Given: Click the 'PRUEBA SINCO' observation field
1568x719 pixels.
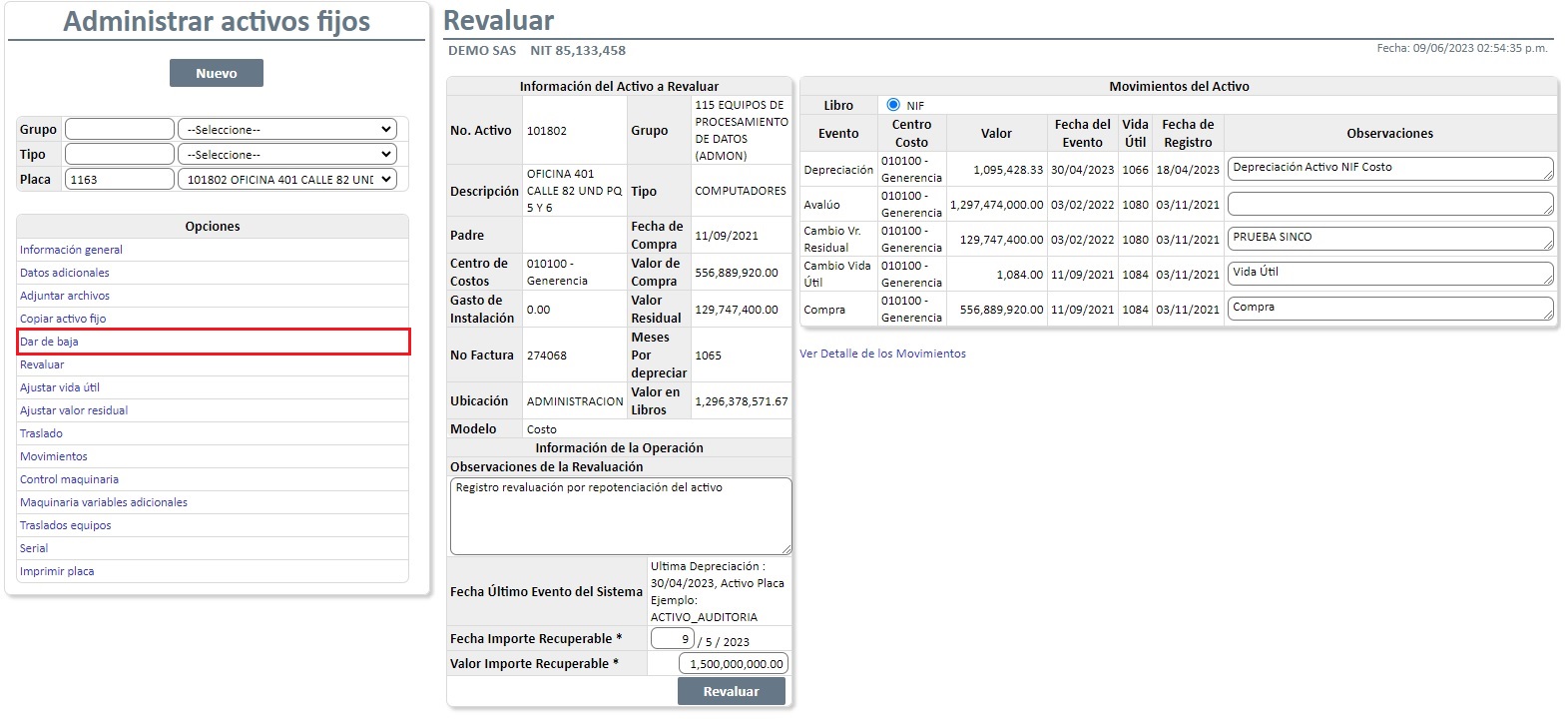Looking at the screenshot, I should point(1390,239).
